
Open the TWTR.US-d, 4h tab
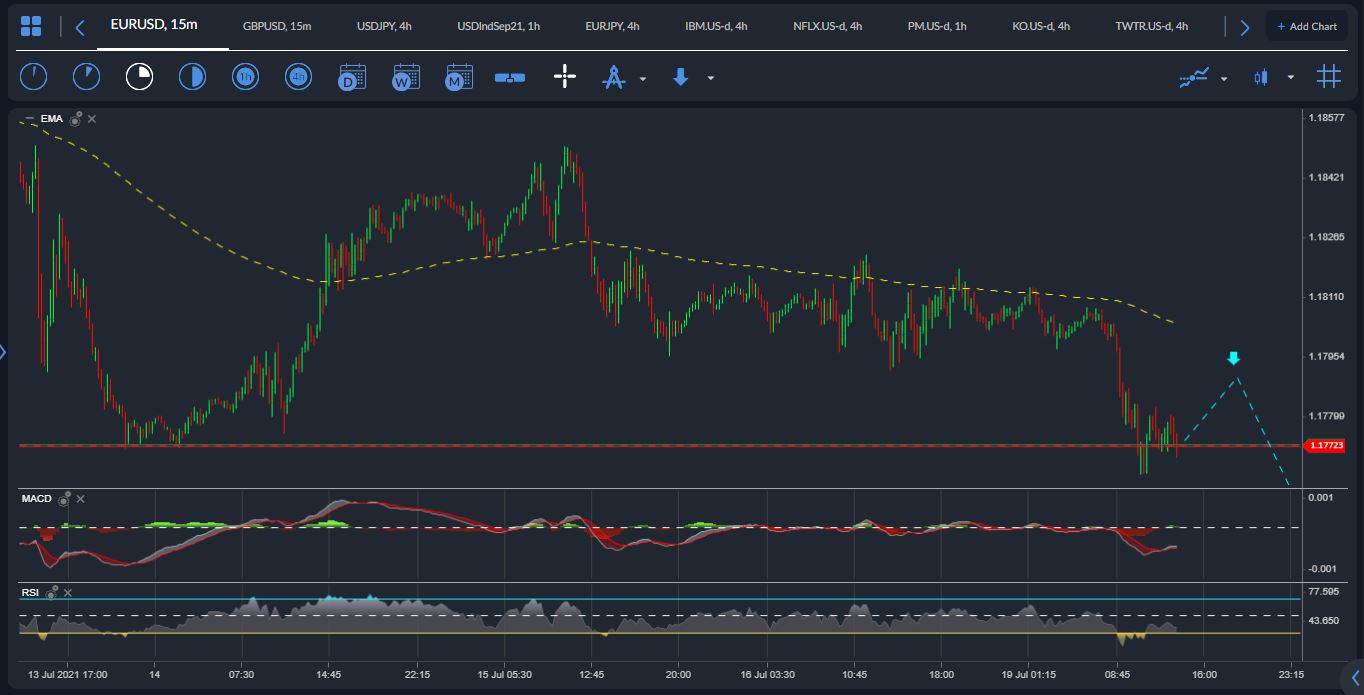[x=1152, y=26]
